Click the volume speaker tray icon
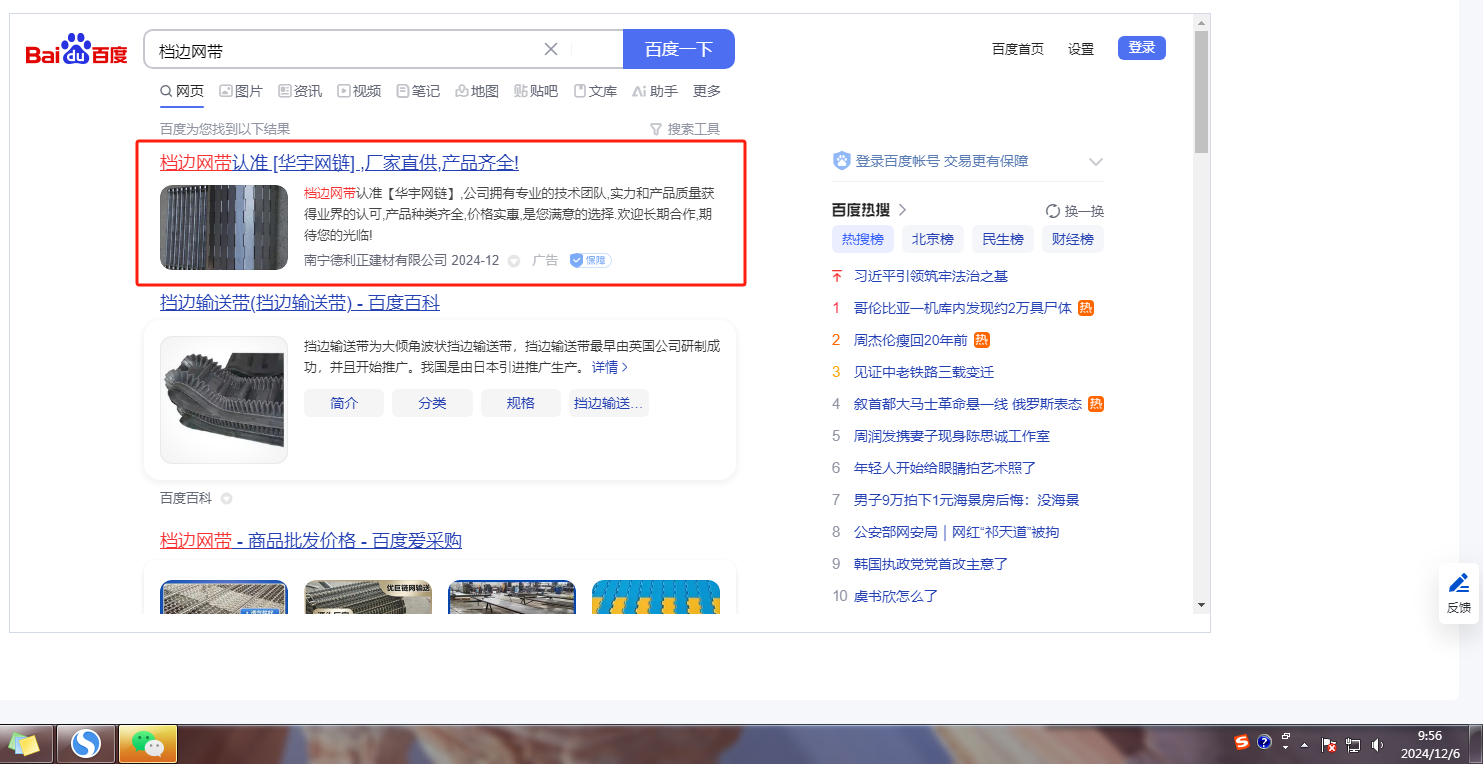Viewport: 1483px width, 764px height. coord(1377,744)
